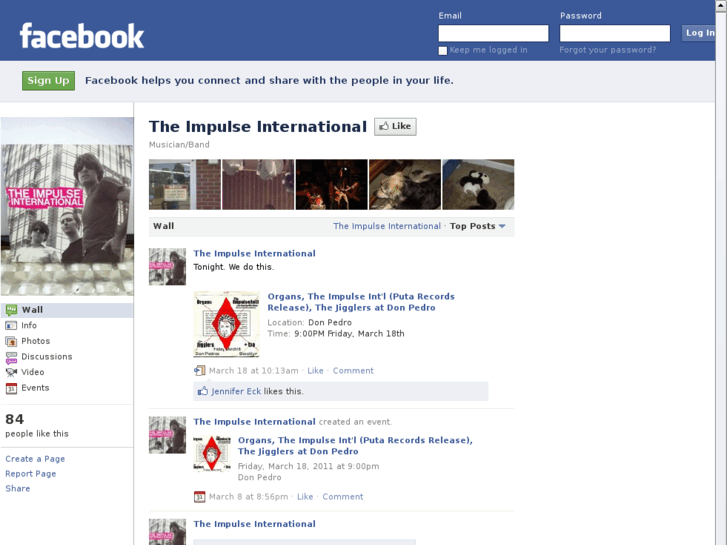Click the Log In button

point(698,33)
